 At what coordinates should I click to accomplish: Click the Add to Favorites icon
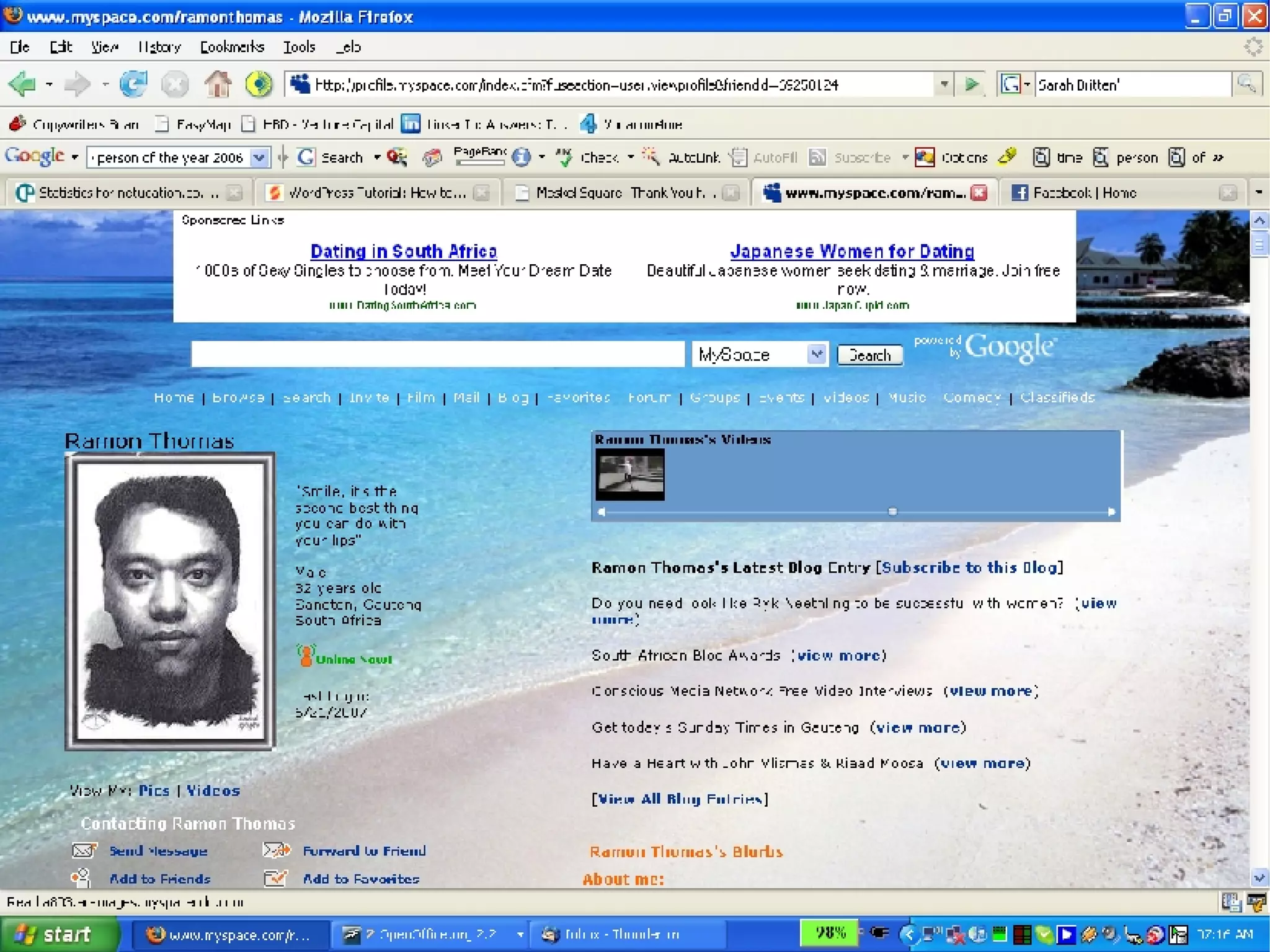275,878
